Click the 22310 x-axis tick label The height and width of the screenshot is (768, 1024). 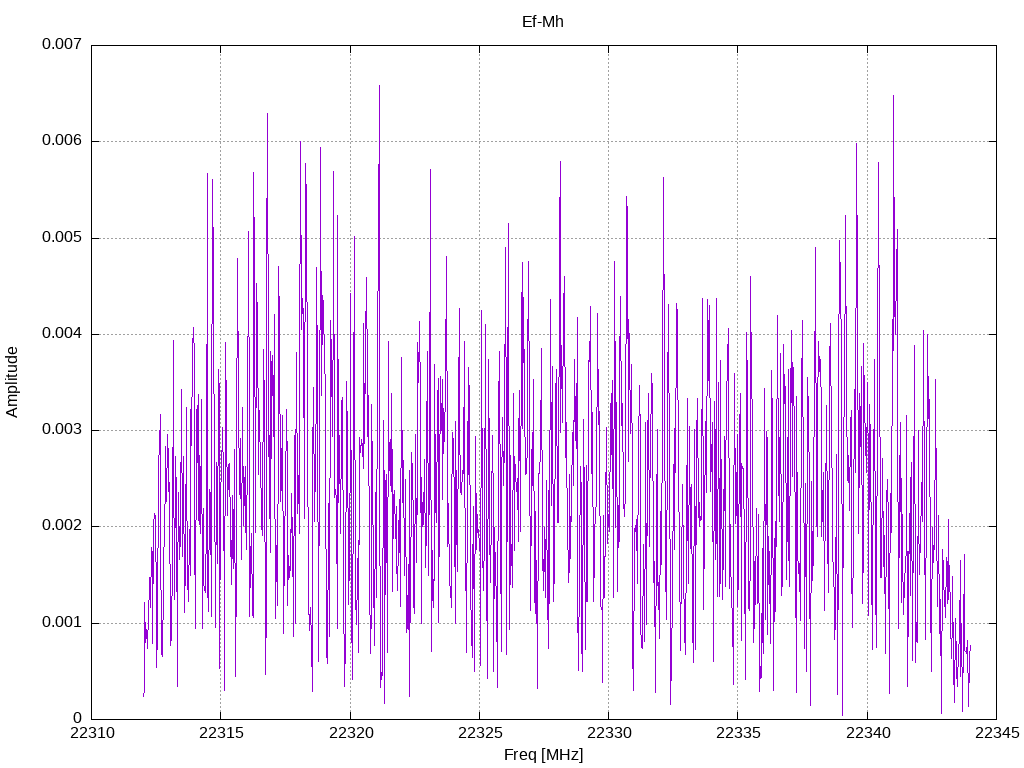(92, 733)
